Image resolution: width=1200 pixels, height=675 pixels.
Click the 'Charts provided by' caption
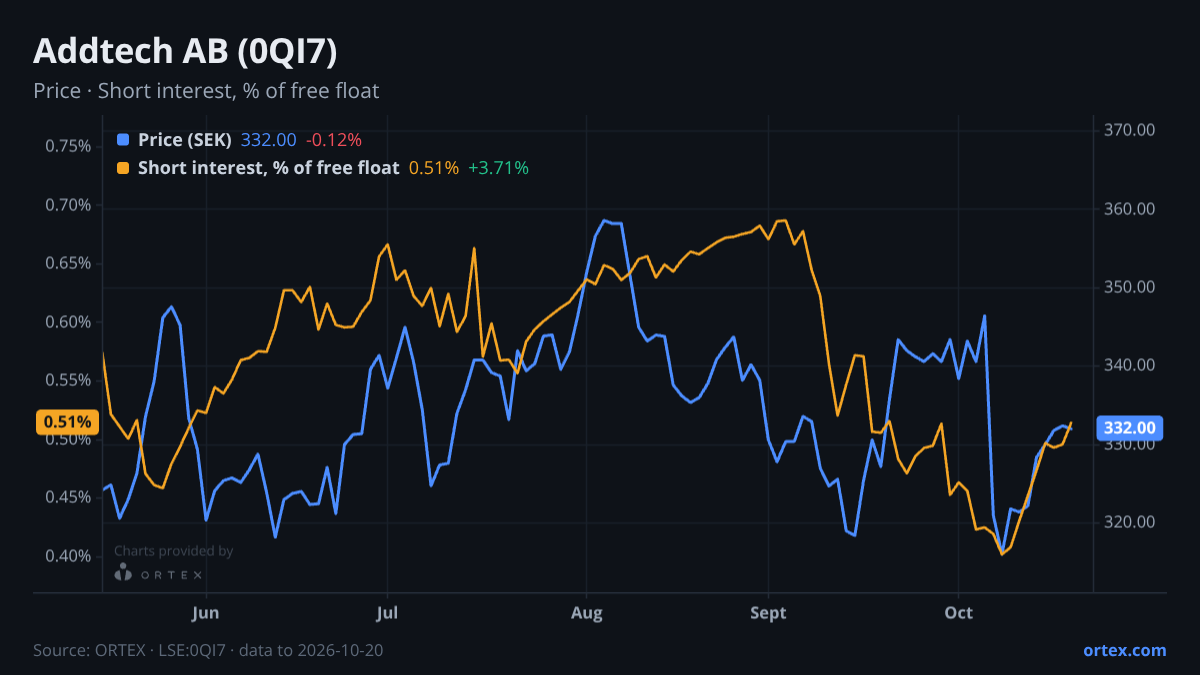point(174,551)
